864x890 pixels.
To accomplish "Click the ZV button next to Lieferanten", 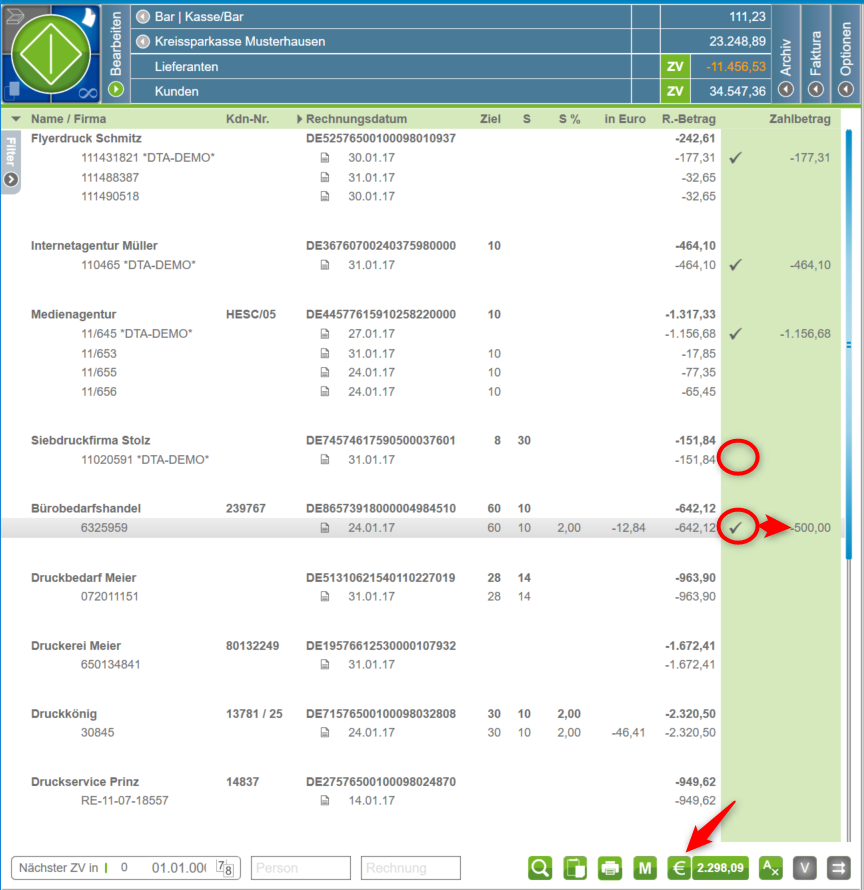I will click(676, 67).
